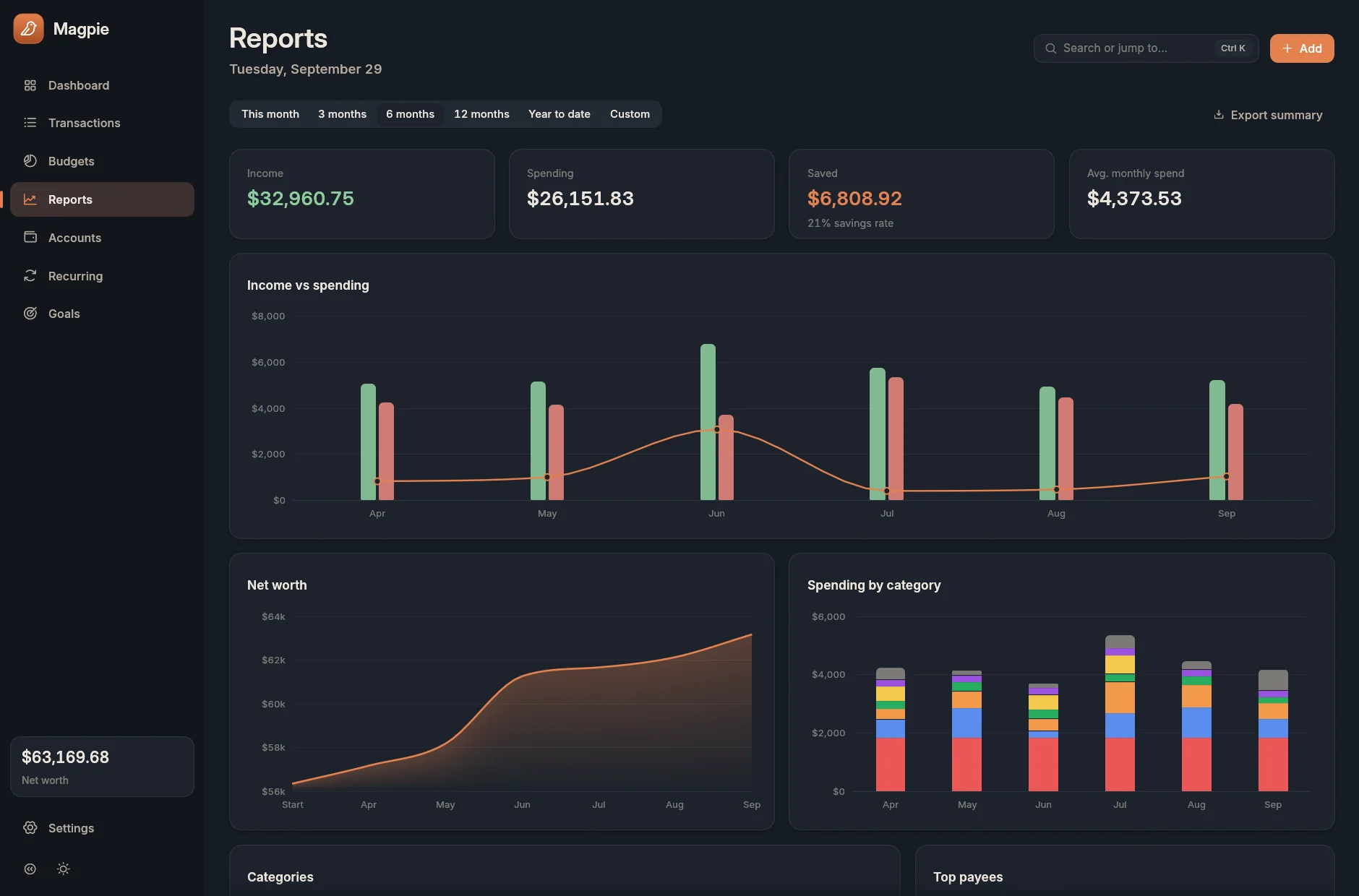Click the Income $32,960.75 card

(x=362, y=194)
